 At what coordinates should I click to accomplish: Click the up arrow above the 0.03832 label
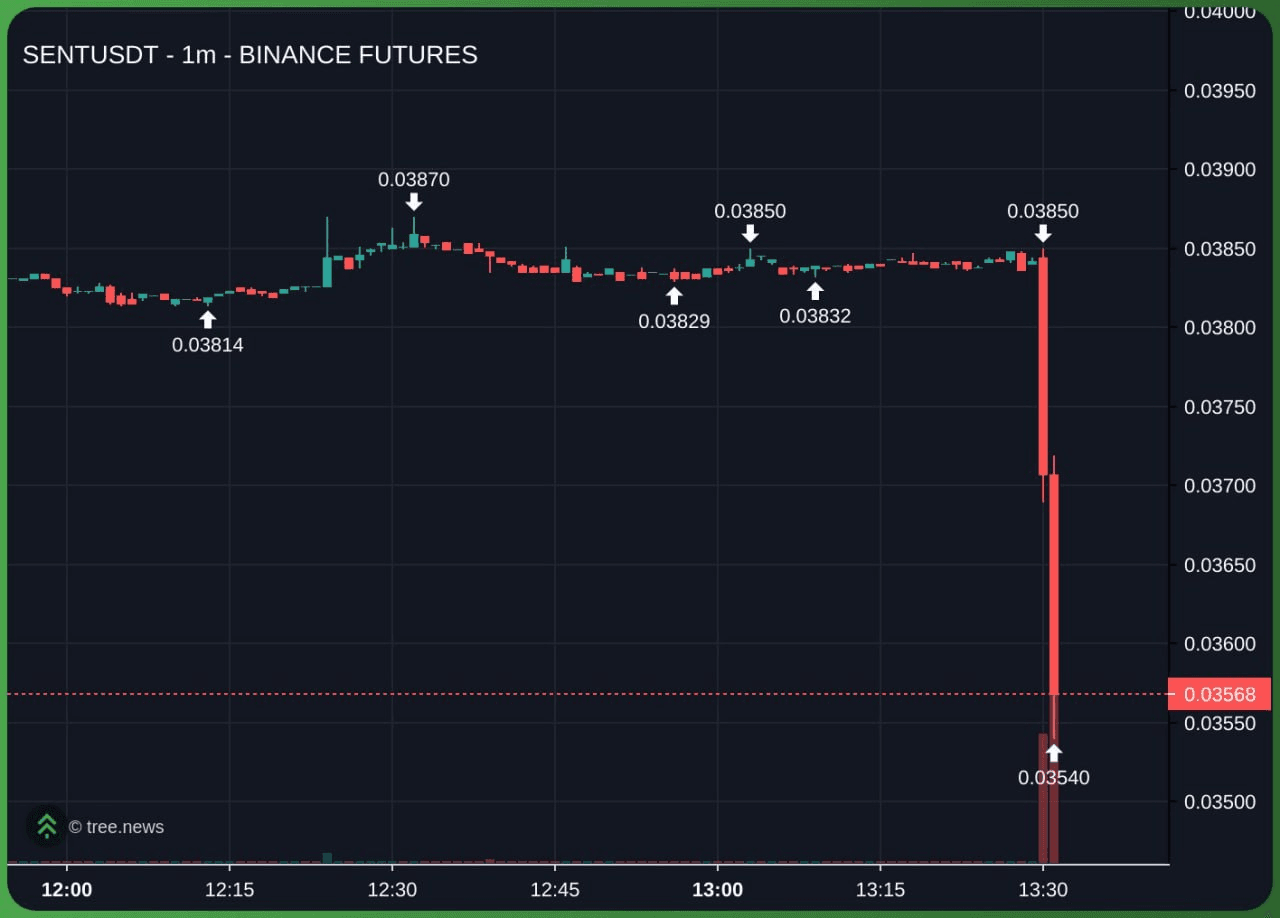click(x=815, y=290)
